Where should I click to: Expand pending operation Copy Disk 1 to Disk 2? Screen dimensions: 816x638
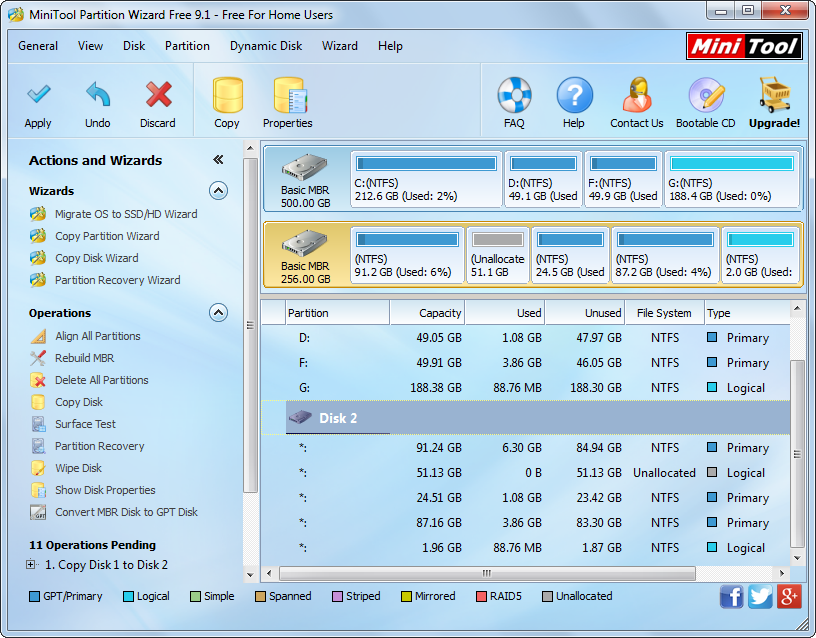[31, 564]
